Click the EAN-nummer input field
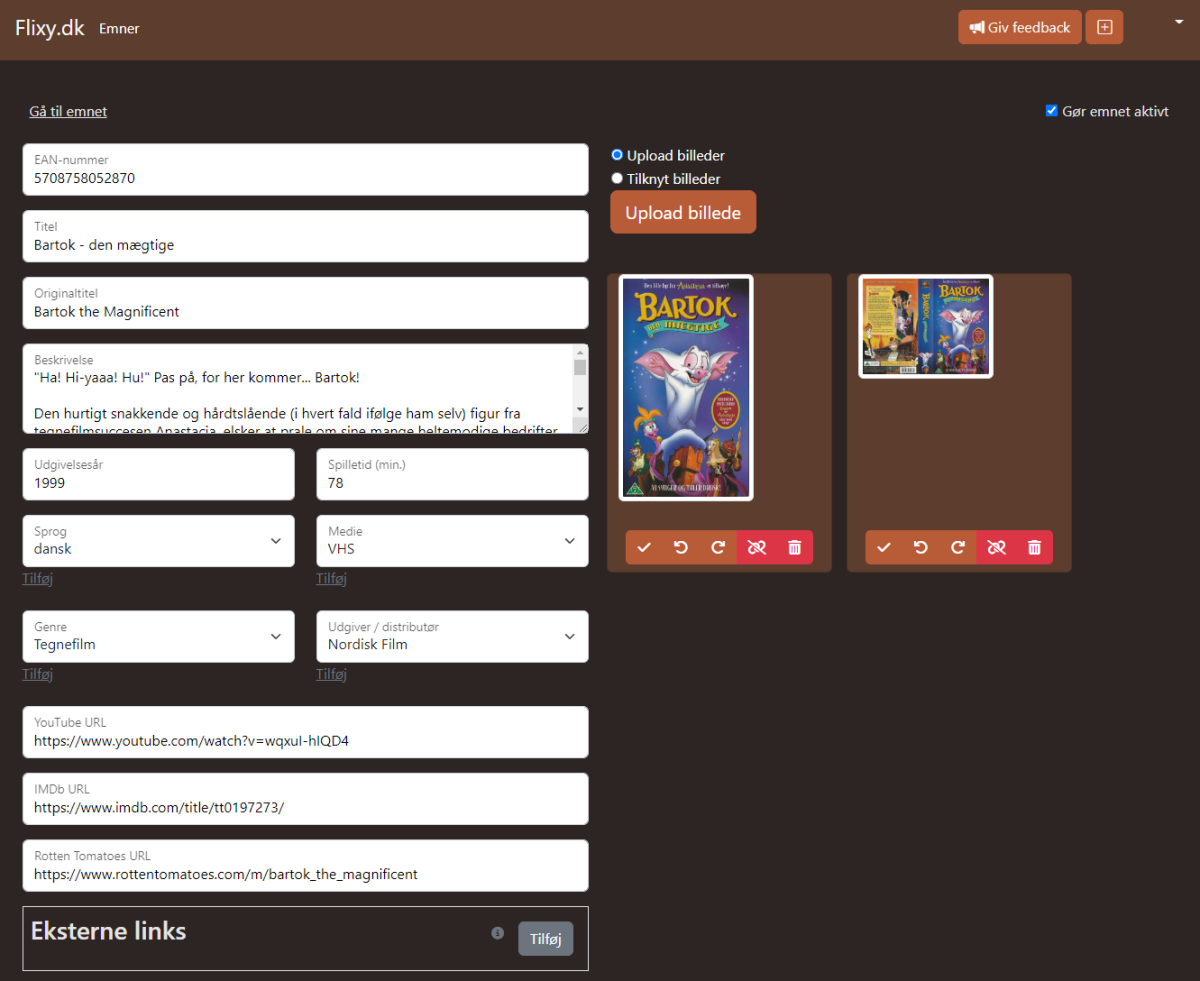Screen dimensions: 1200x981 pos(305,170)
